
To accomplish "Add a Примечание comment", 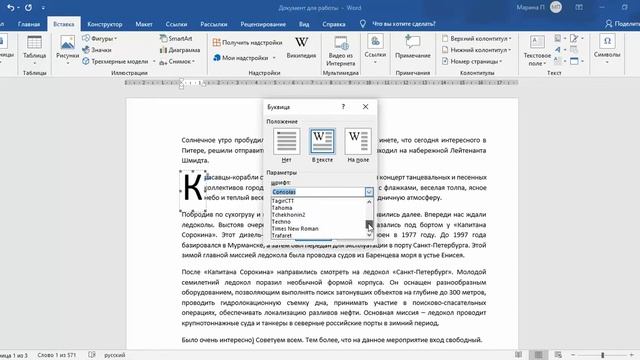I will (x=413, y=47).
